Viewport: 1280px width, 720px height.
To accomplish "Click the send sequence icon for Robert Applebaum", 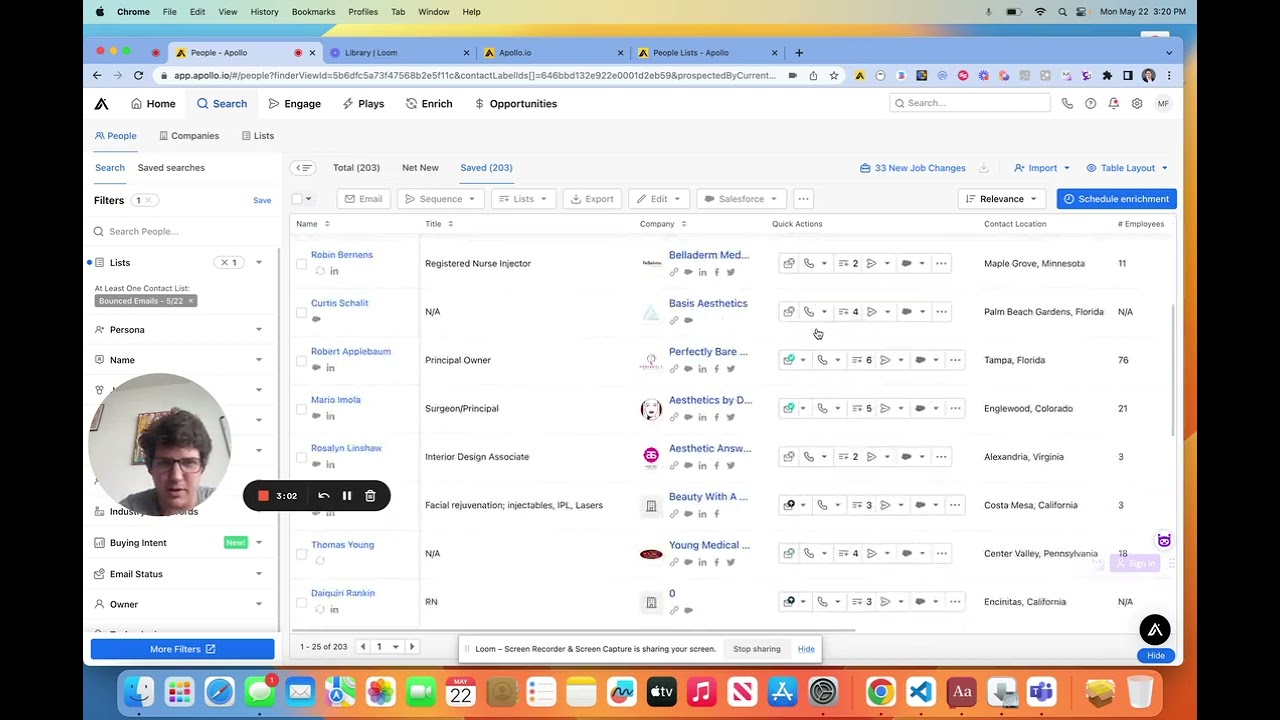I will [x=885, y=360].
